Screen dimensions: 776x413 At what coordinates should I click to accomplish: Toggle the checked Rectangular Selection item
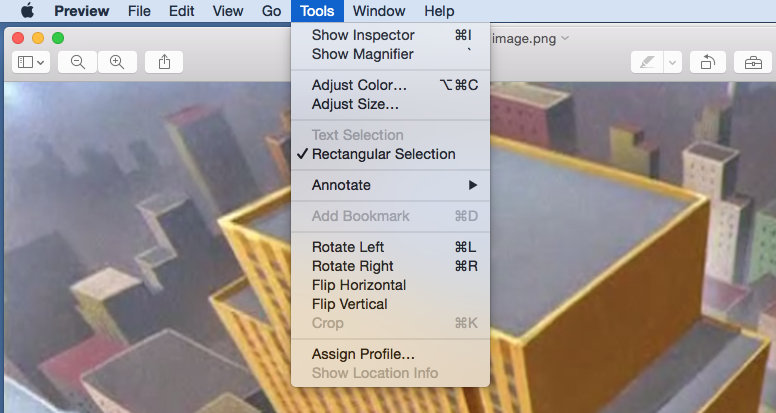point(383,154)
